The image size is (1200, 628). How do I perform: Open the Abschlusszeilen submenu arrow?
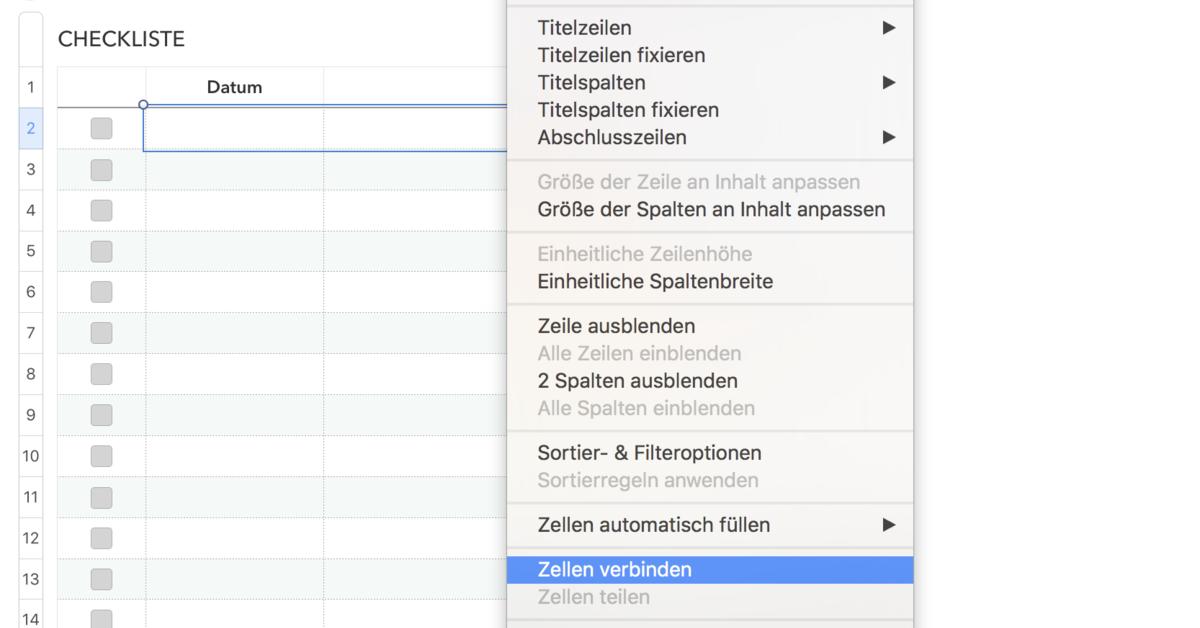click(888, 137)
